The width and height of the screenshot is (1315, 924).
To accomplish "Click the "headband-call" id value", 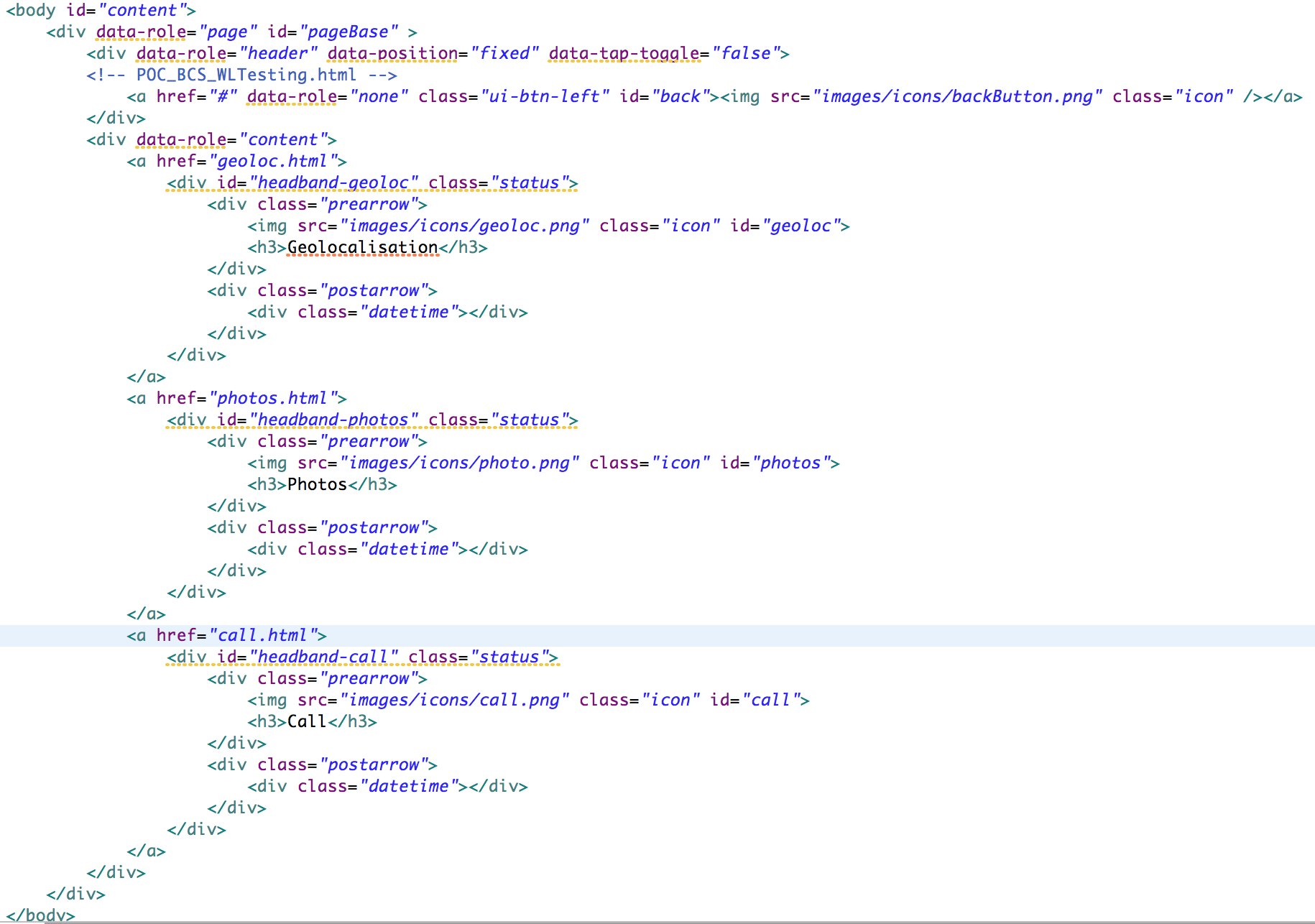I will click(x=323, y=657).
